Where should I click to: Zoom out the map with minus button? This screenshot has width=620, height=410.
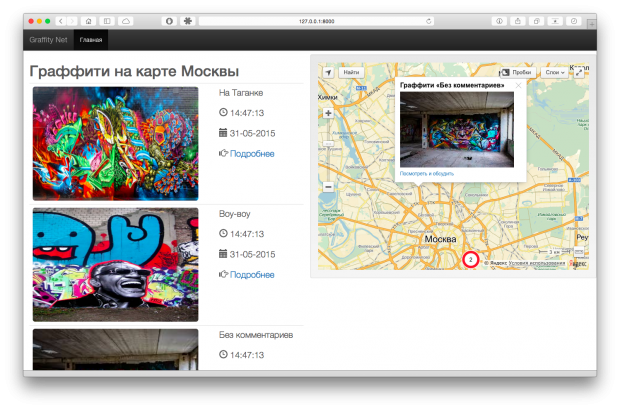pyautogui.click(x=328, y=186)
